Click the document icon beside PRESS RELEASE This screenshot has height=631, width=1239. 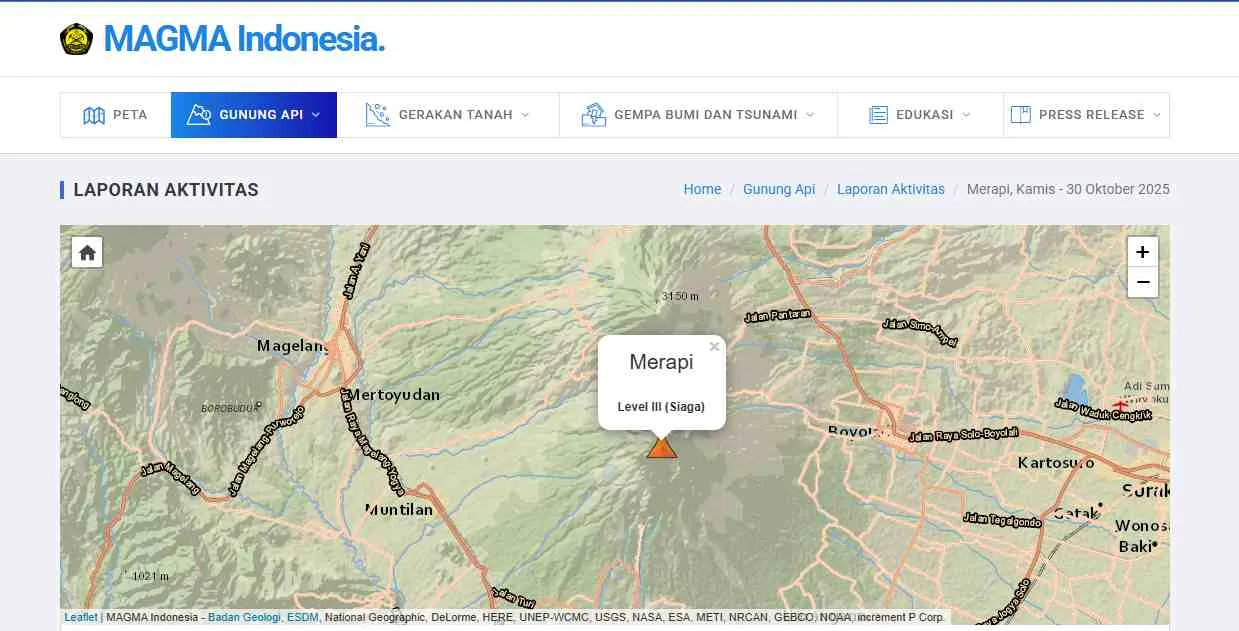click(1021, 114)
